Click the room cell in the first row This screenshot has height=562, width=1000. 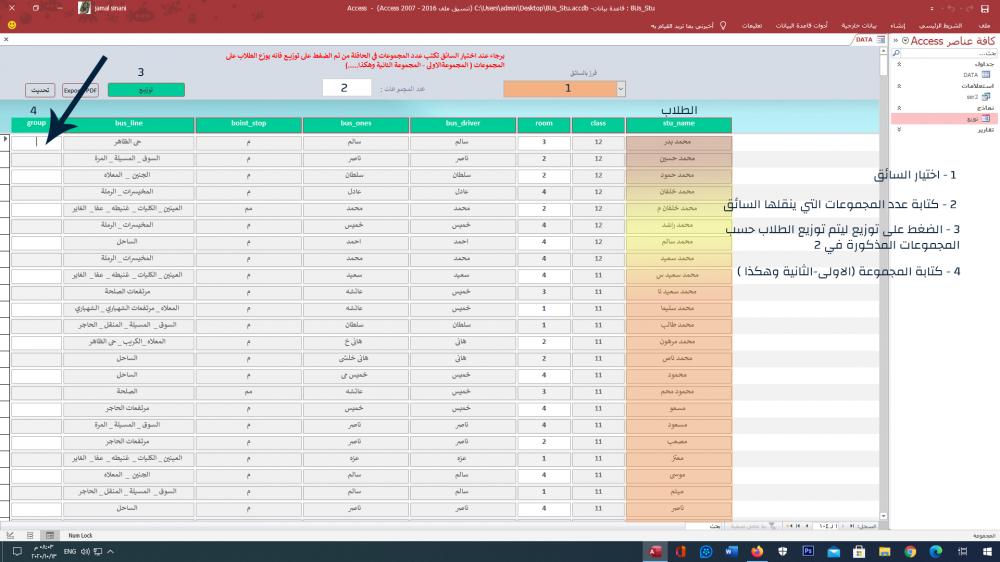(544, 142)
